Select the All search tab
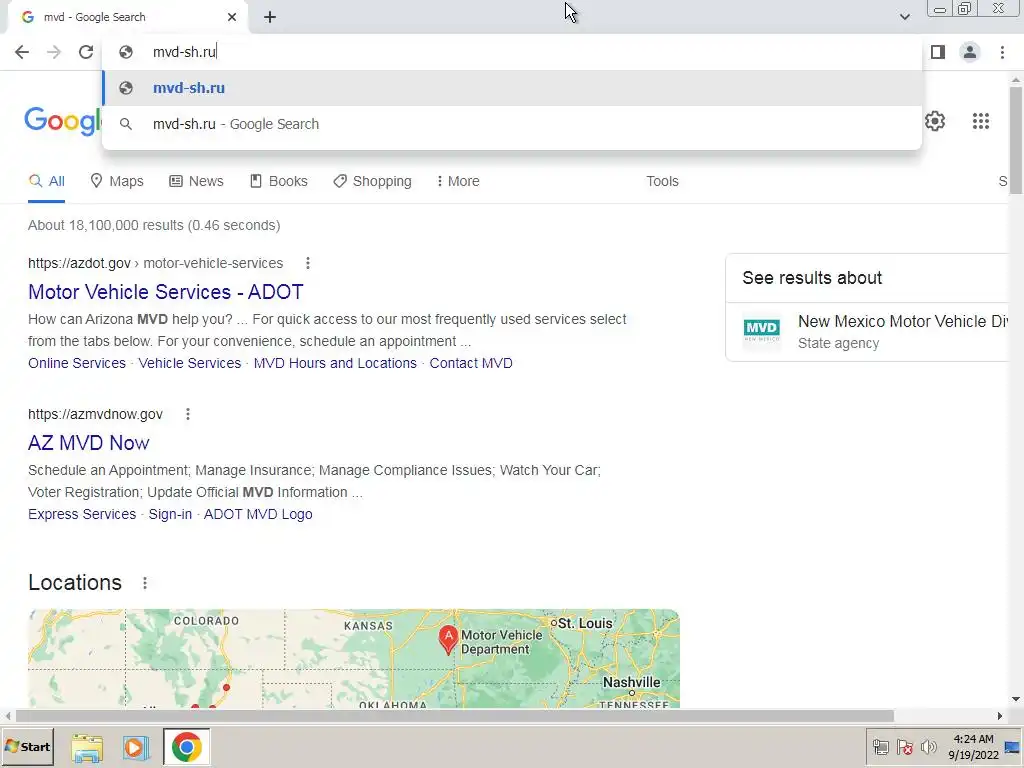The height and width of the screenshot is (768, 1024). pos(46,182)
